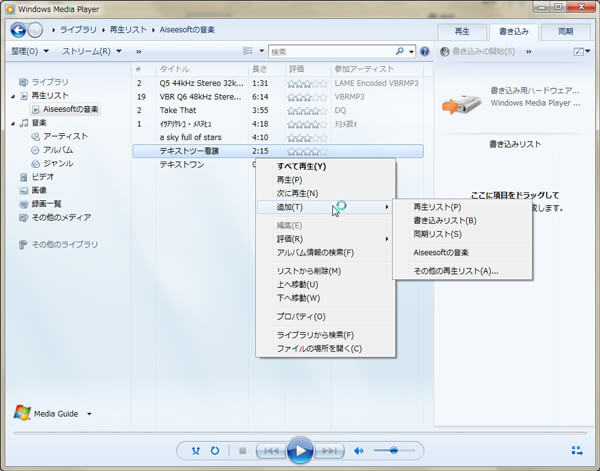The width and height of the screenshot is (600, 471).
Task: Open 評価(R) submenu
Action: (x=325, y=239)
